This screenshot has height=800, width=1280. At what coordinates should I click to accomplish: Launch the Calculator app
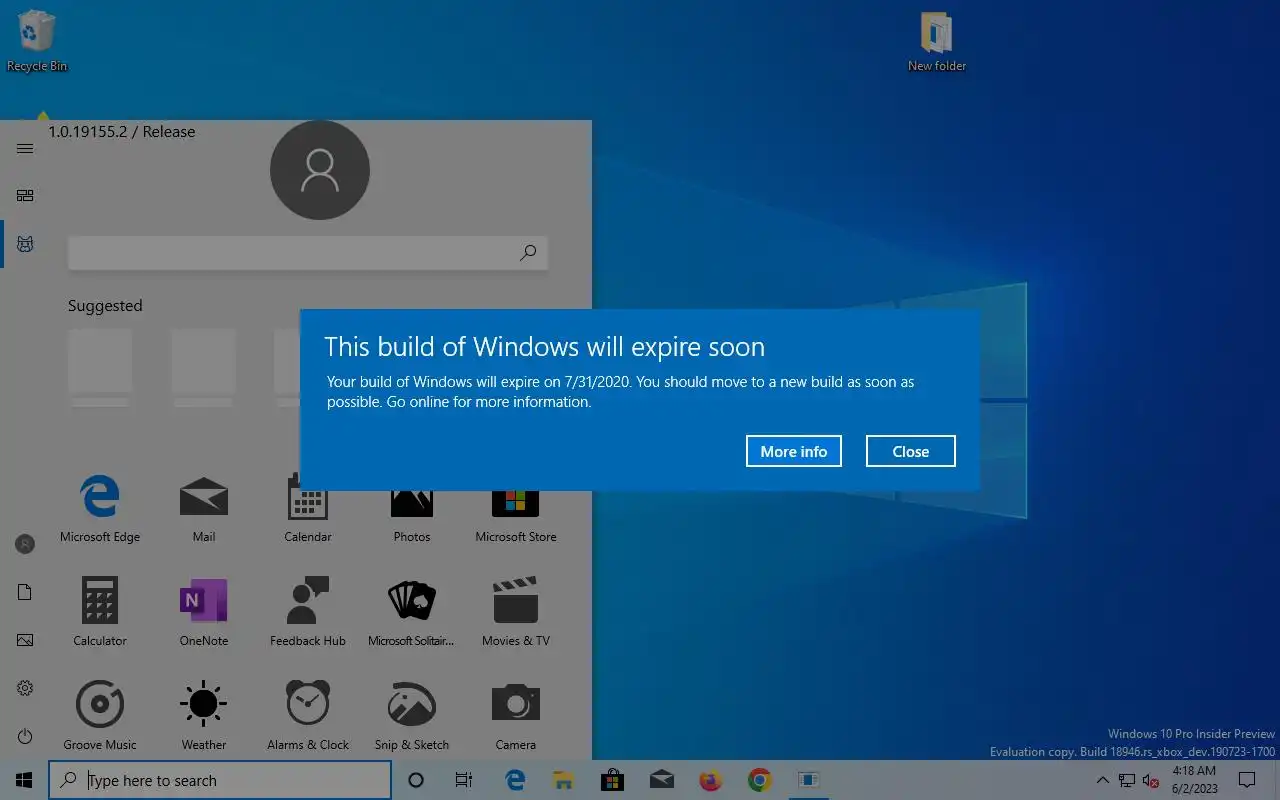[100, 612]
